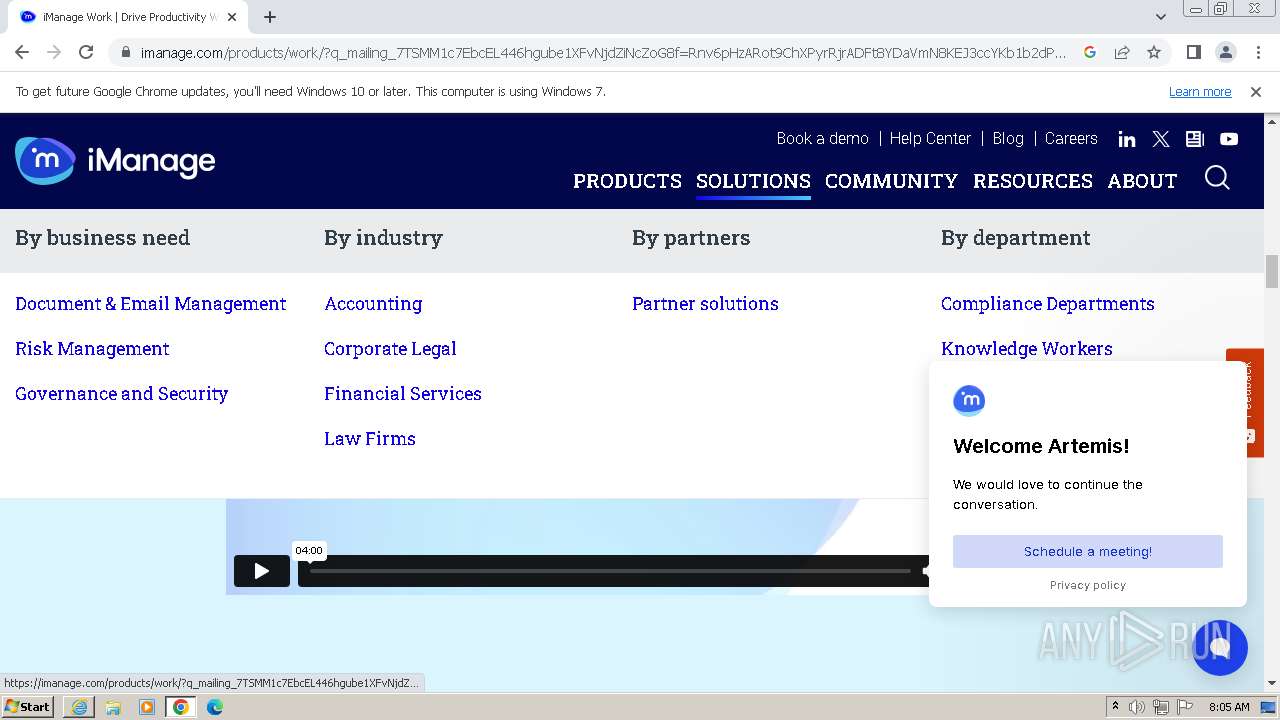1280x720 pixels.
Task: Go to the iManage logo home link
Action: tap(115, 161)
